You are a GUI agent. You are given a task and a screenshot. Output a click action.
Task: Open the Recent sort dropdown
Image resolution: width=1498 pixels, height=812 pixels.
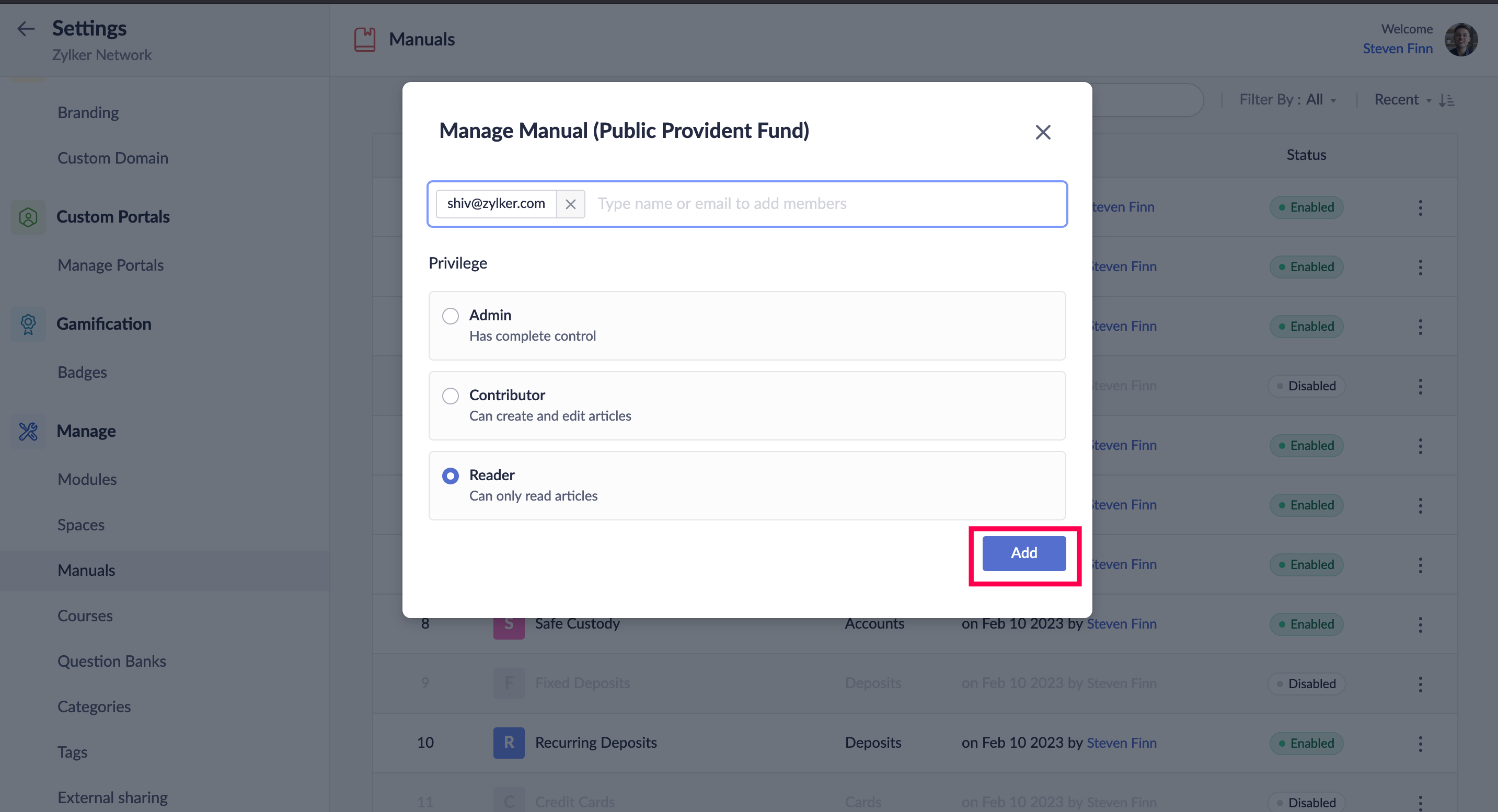click(1403, 100)
